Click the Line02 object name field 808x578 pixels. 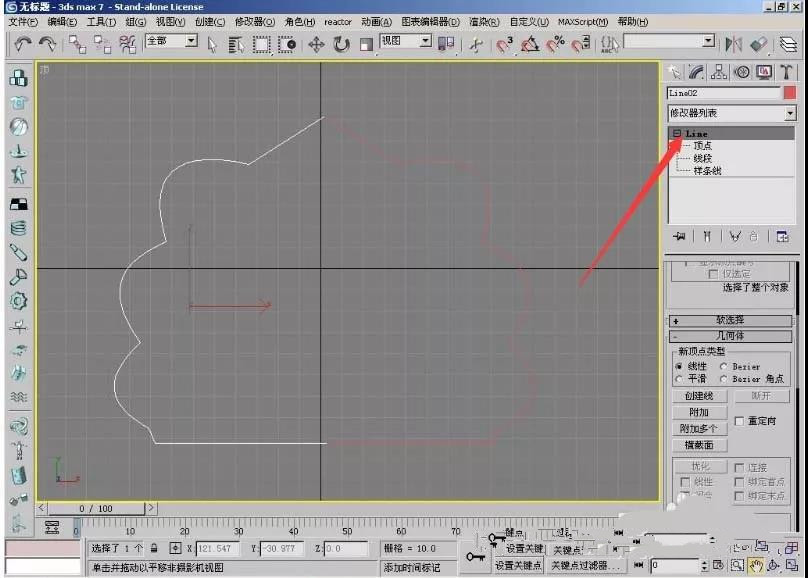[x=723, y=93]
